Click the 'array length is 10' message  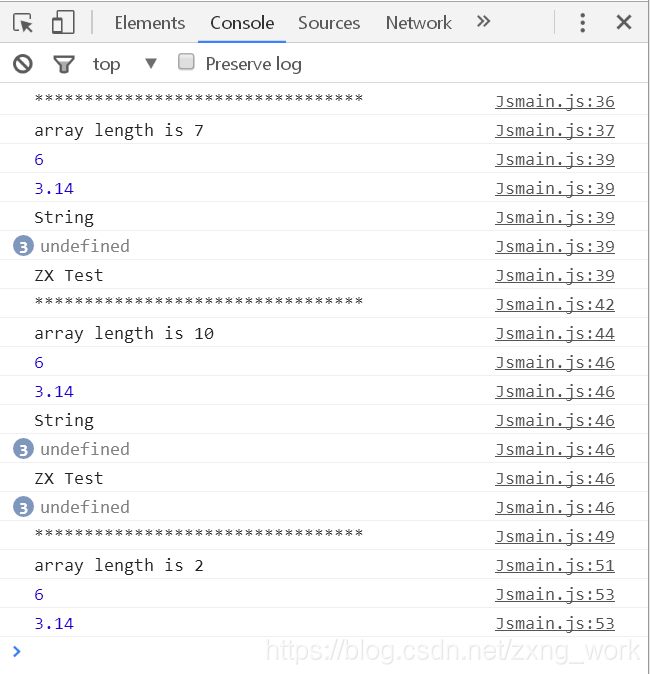click(124, 334)
